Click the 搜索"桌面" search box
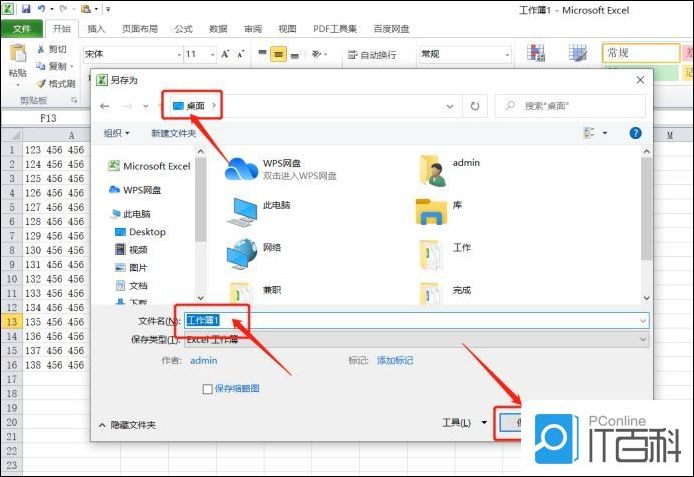This screenshot has height=477, width=694. pyautogui.click(x=570, y=106)
